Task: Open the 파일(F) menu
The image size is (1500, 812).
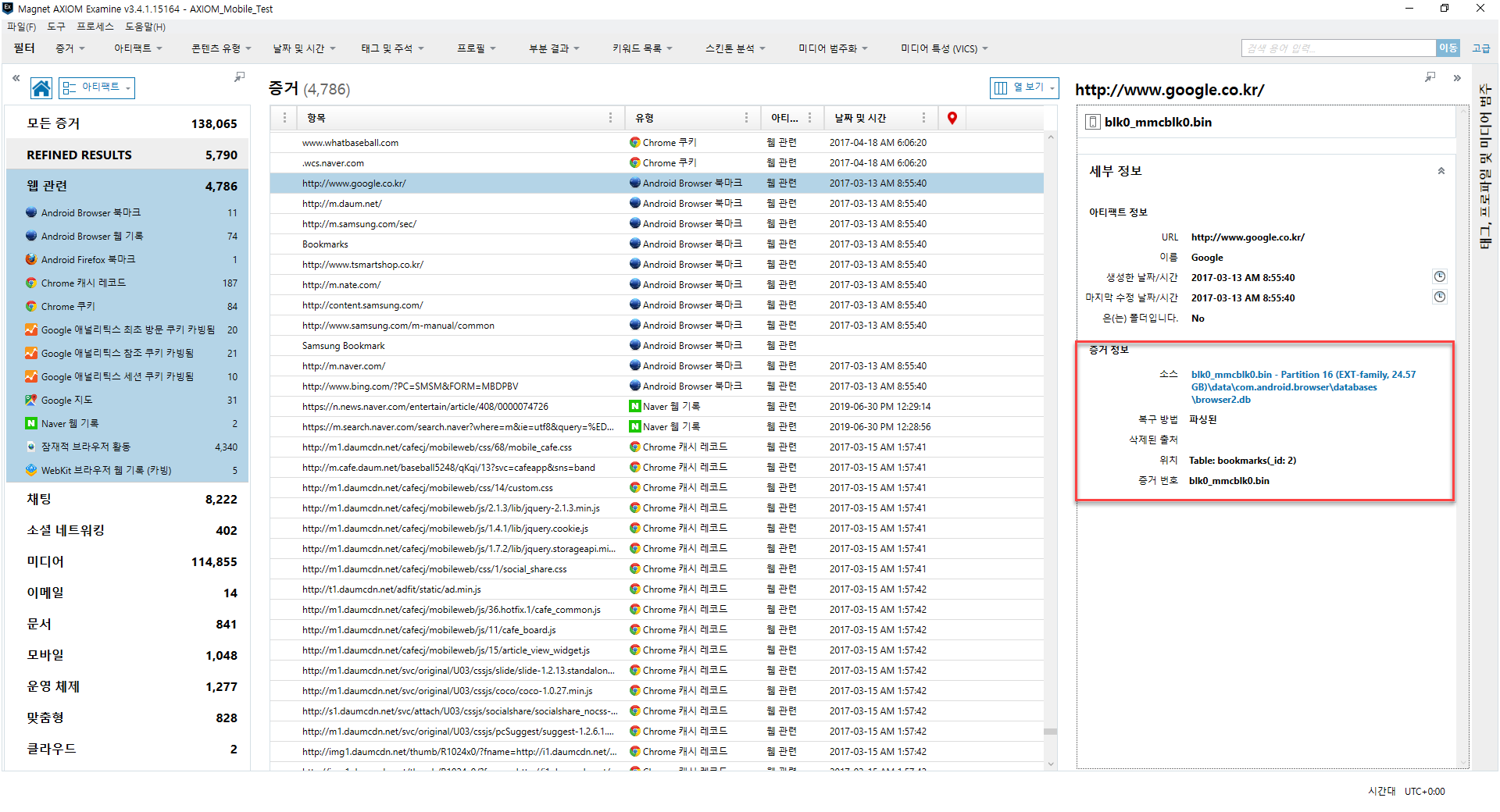Action: tap(21, 27)
